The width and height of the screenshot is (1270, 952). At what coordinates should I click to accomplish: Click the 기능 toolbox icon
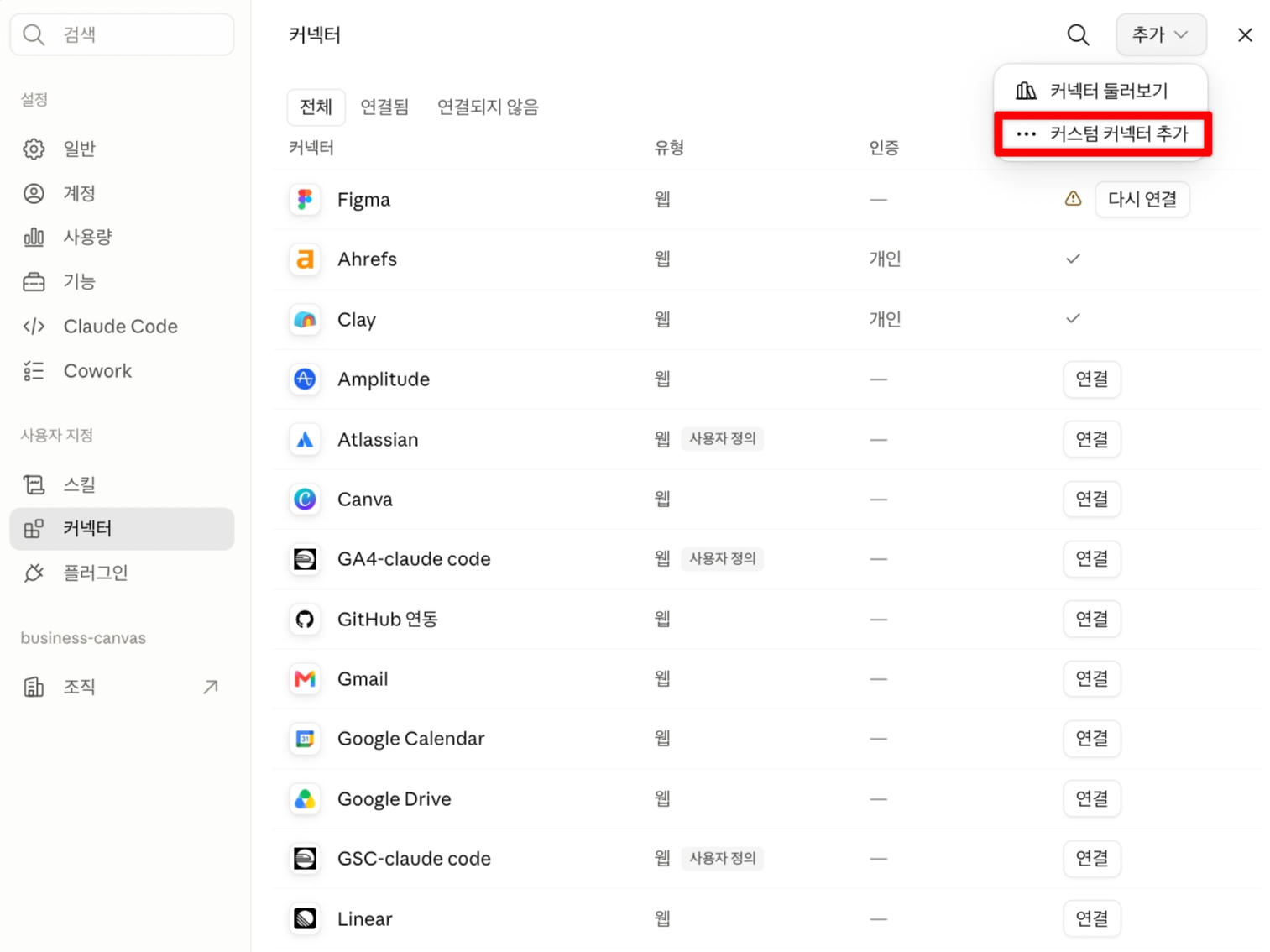[34, 281]
